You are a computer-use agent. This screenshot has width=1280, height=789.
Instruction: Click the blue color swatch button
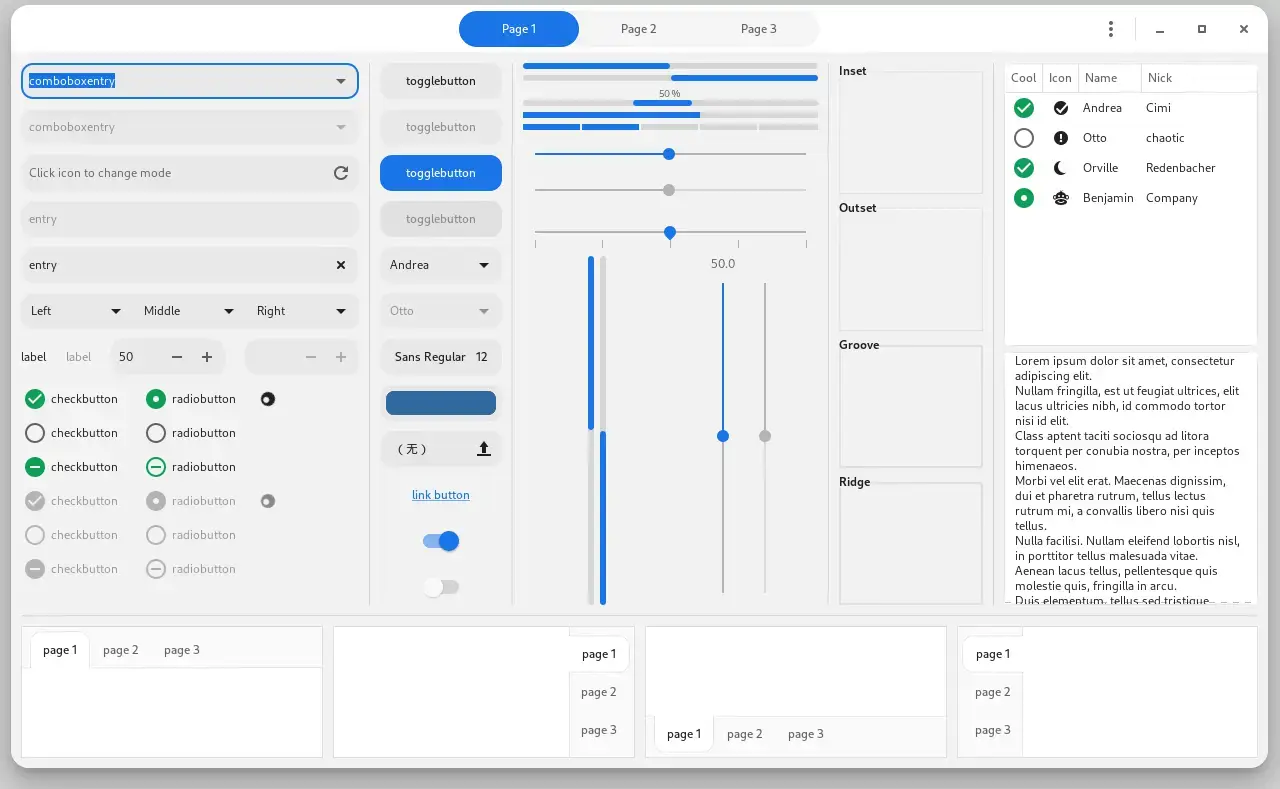(440, 403)
